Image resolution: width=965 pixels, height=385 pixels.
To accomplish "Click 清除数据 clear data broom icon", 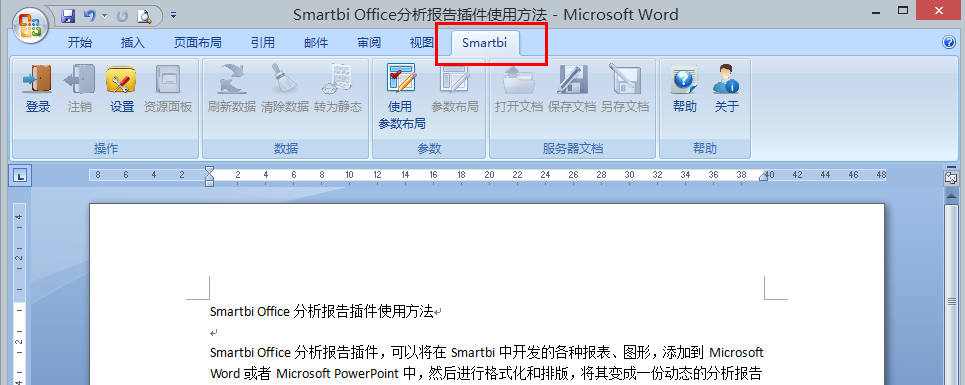I will [285, 89].
